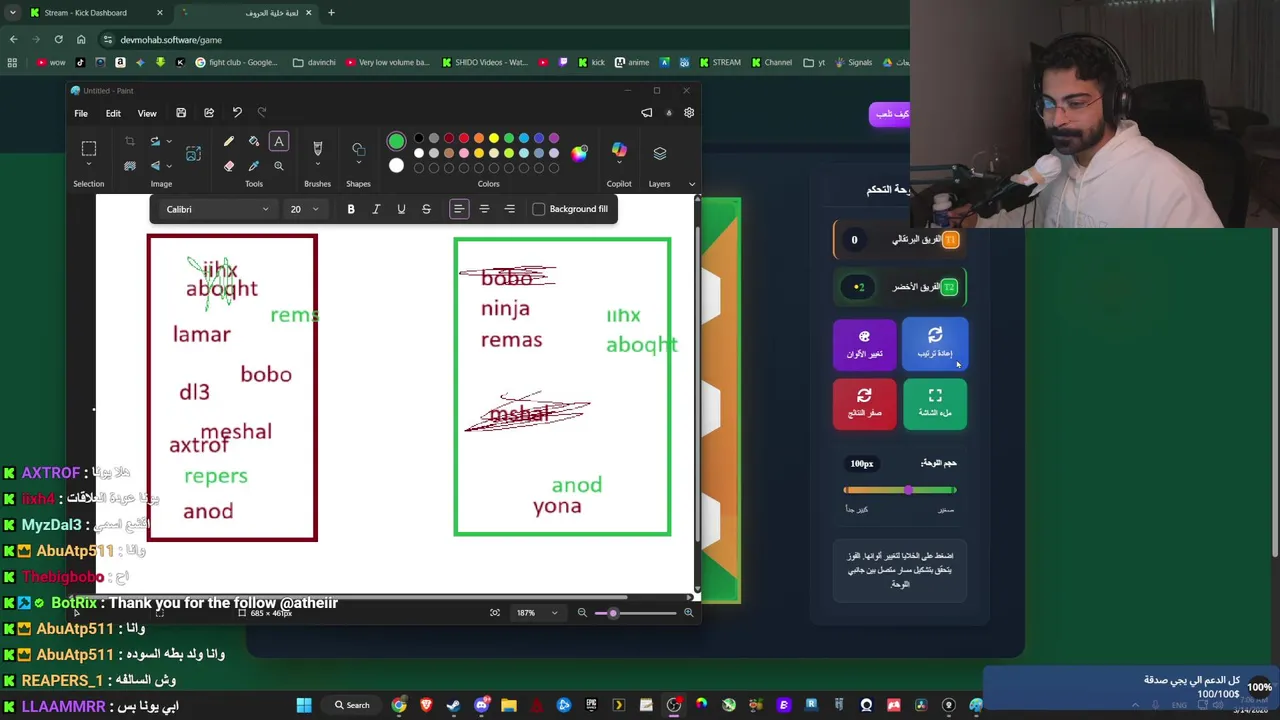The width and height of the screenshot is (1280, 720).
Task: Click the Crop tool in Paint
Action: click(129, 142)
